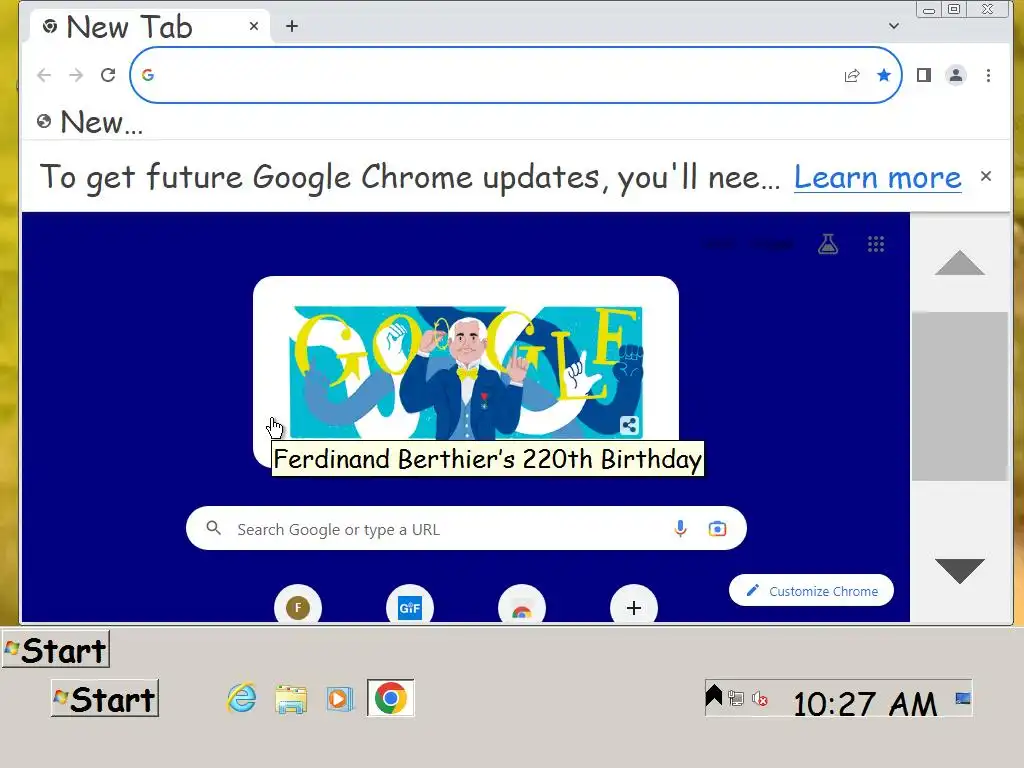Click the scrollbar up arrow
This screenshot has height=768, width=1024.
click(959, 263)
